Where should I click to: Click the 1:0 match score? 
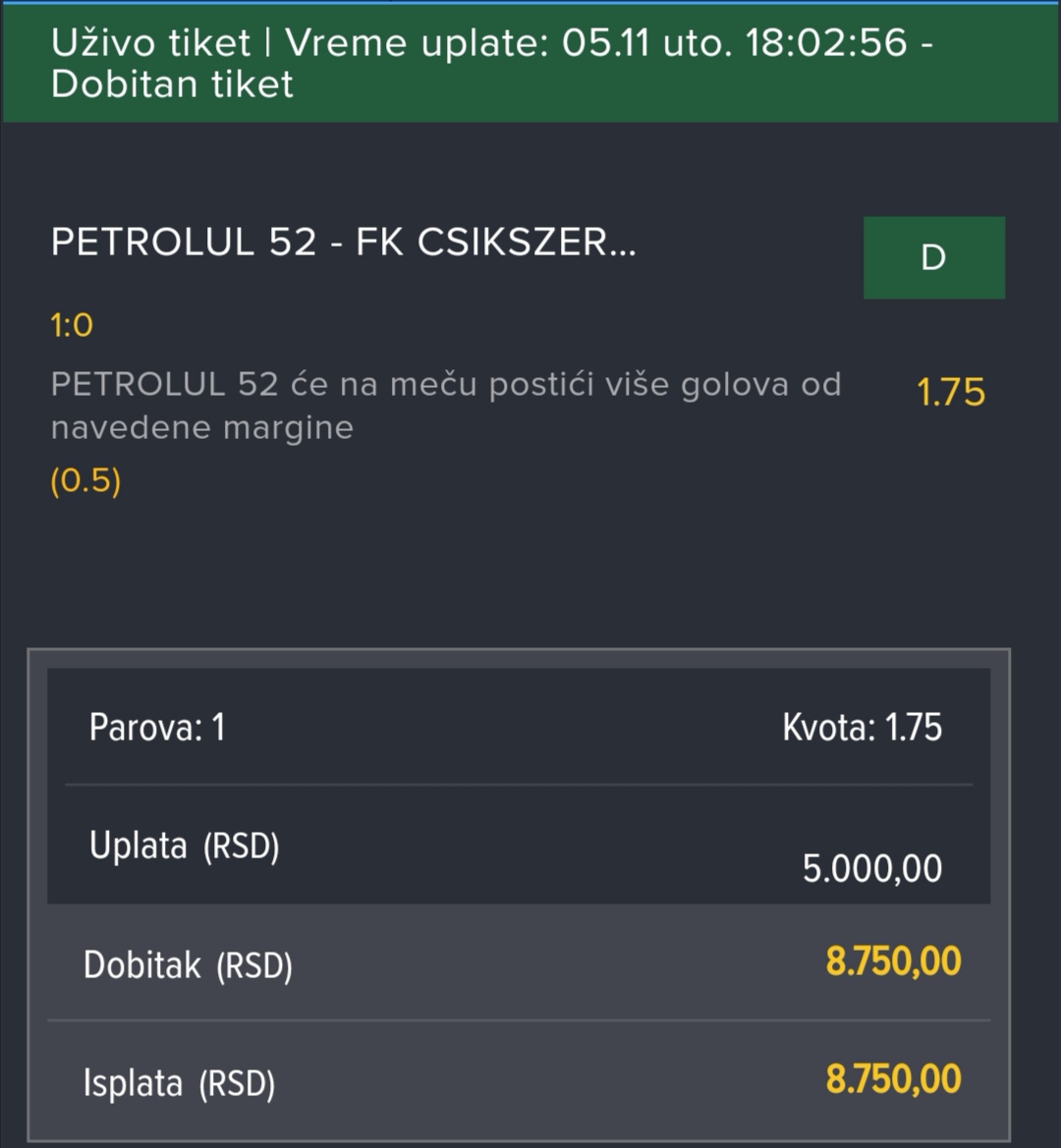[72, 325]
